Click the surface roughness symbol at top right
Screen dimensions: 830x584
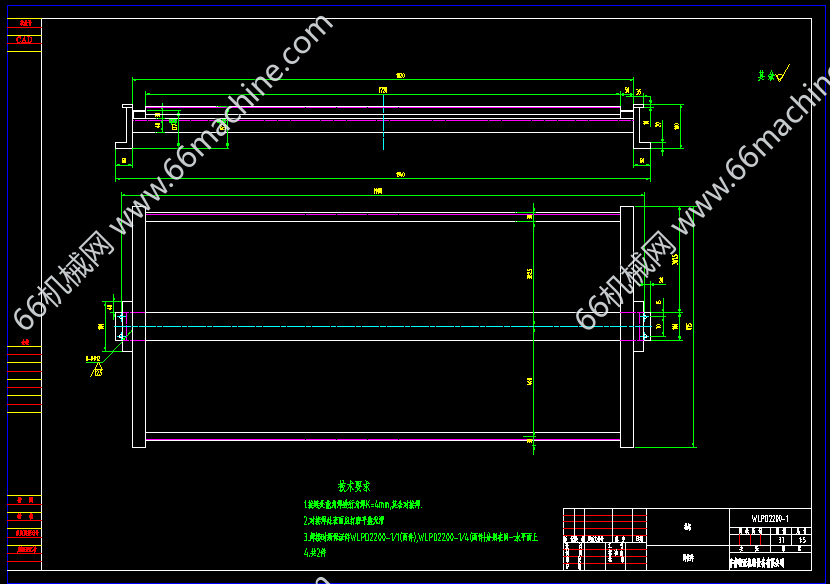coord(773,74)
